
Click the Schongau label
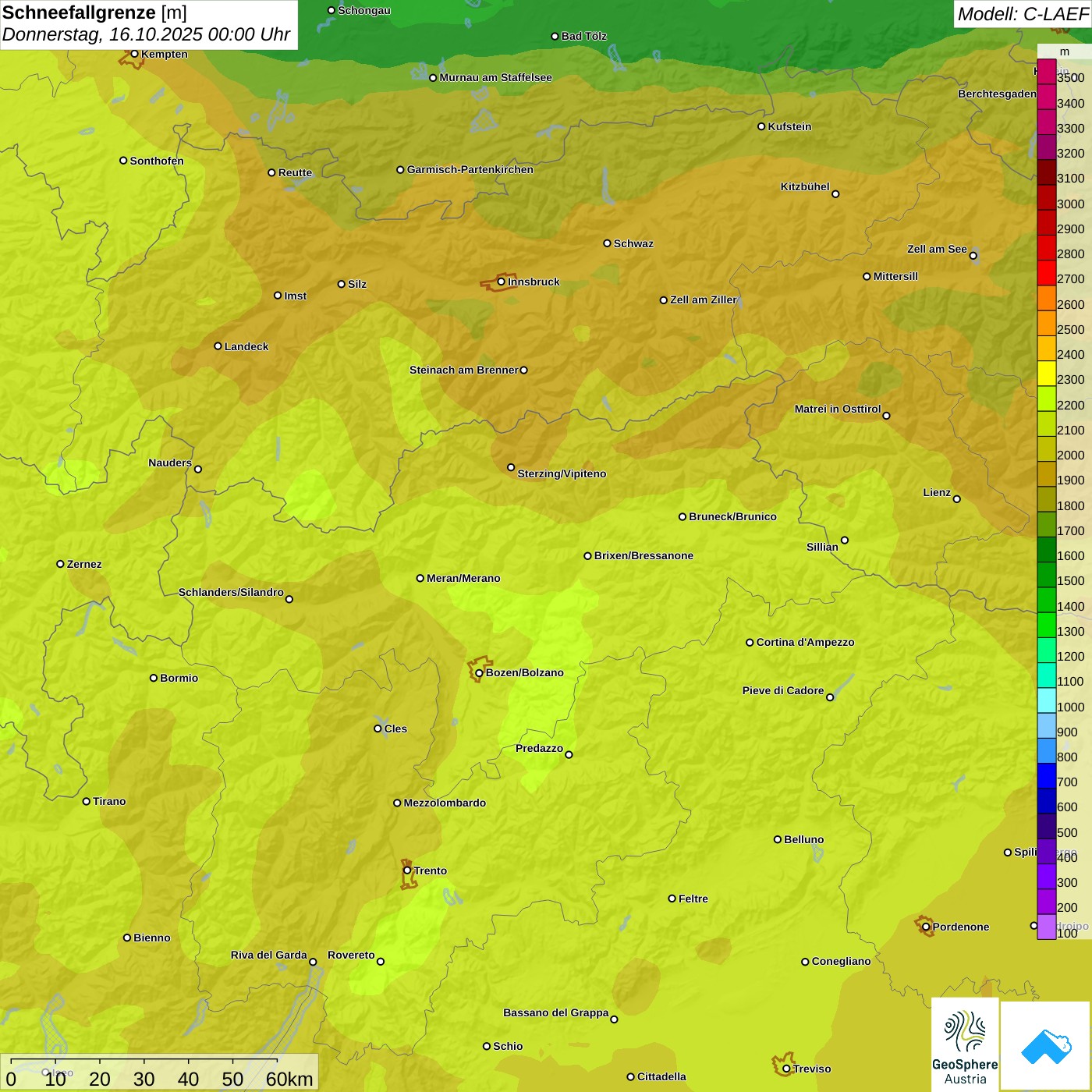(364, 10)
